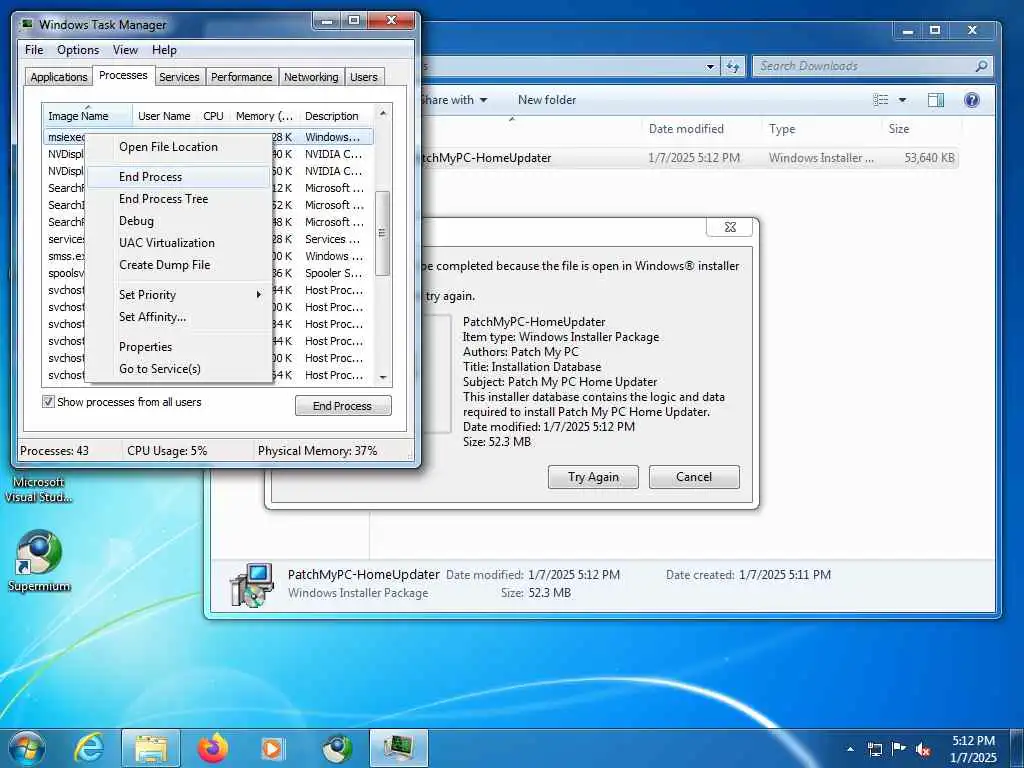
Task: Sort by User Name column header
Action: pyautogui.click(x=164, y=116)
